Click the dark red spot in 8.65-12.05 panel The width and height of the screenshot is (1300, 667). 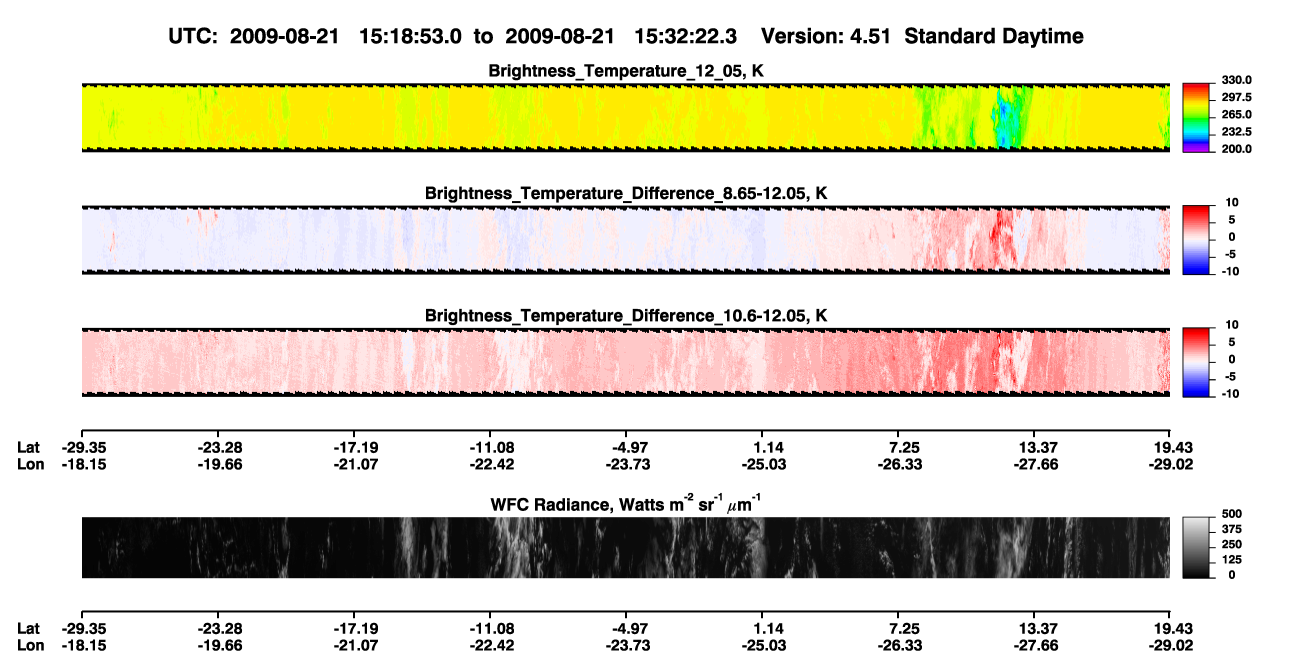(x=995, y=231)
